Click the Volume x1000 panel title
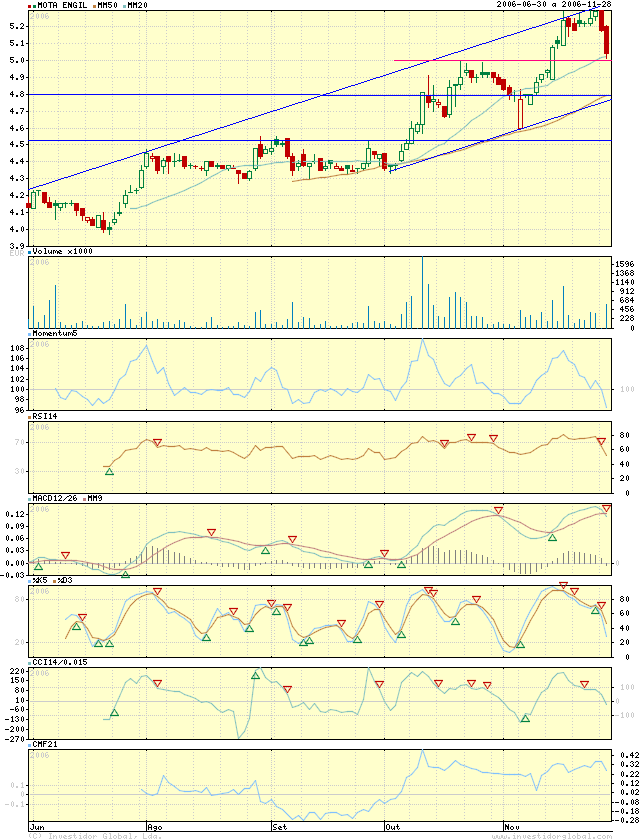Image resolution: width=640 pixels, height=840 pixels. tap(62, 251)
